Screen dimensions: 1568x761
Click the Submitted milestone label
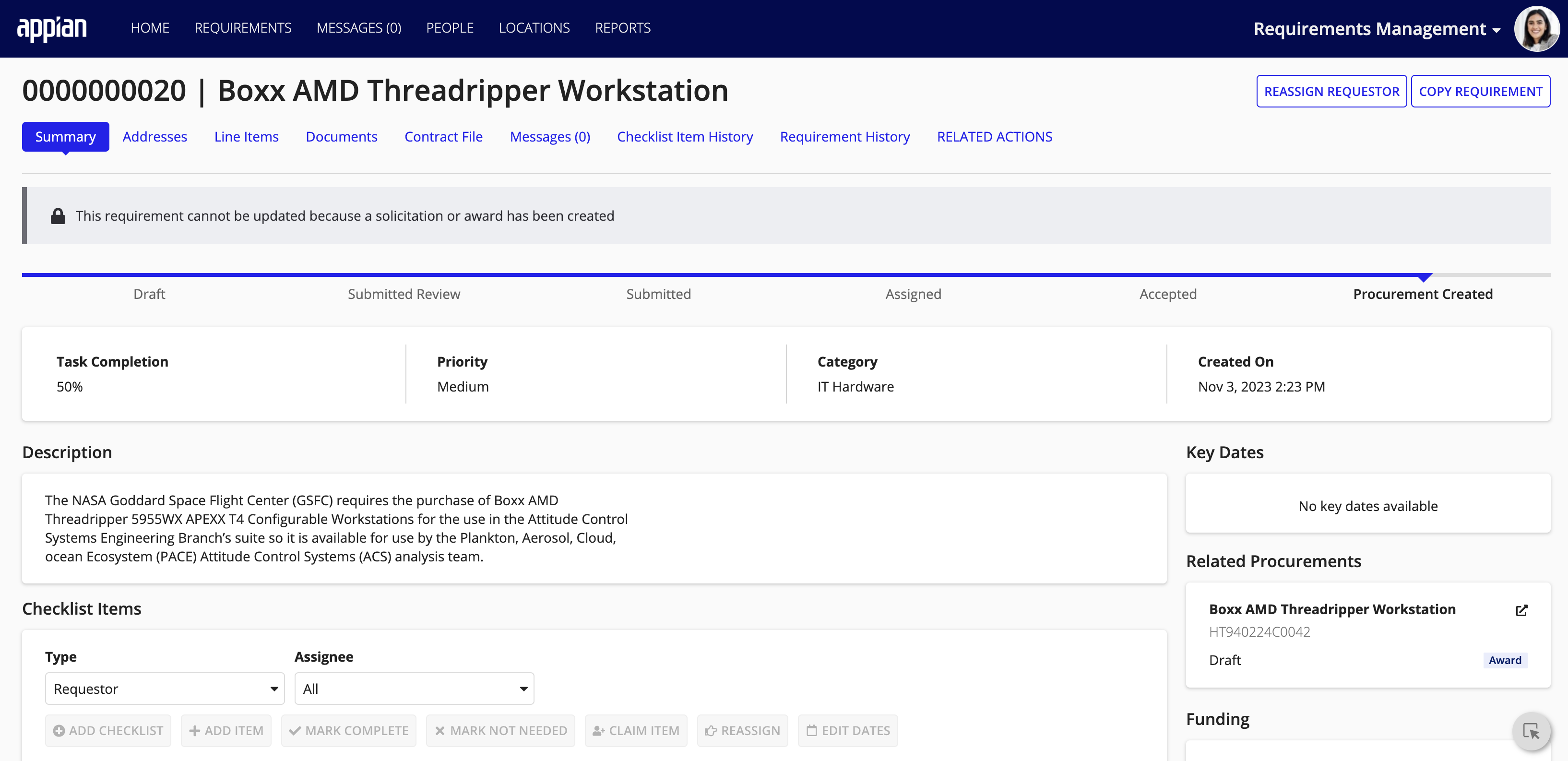(659, 294)
